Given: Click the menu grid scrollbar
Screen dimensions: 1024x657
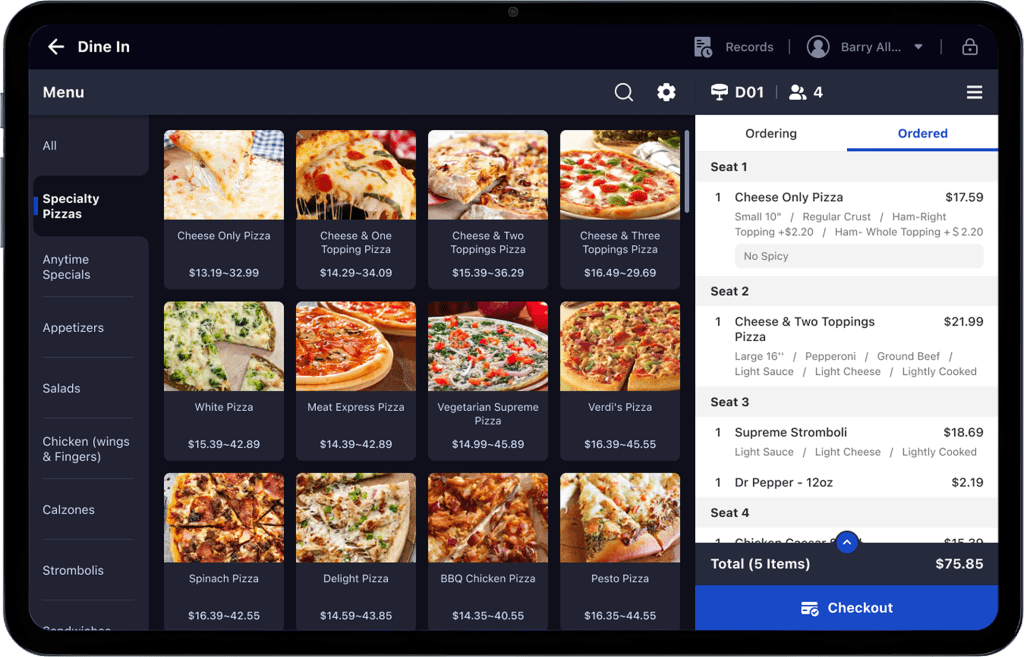Looking at the screenshot, I should [x=687, y=170].
